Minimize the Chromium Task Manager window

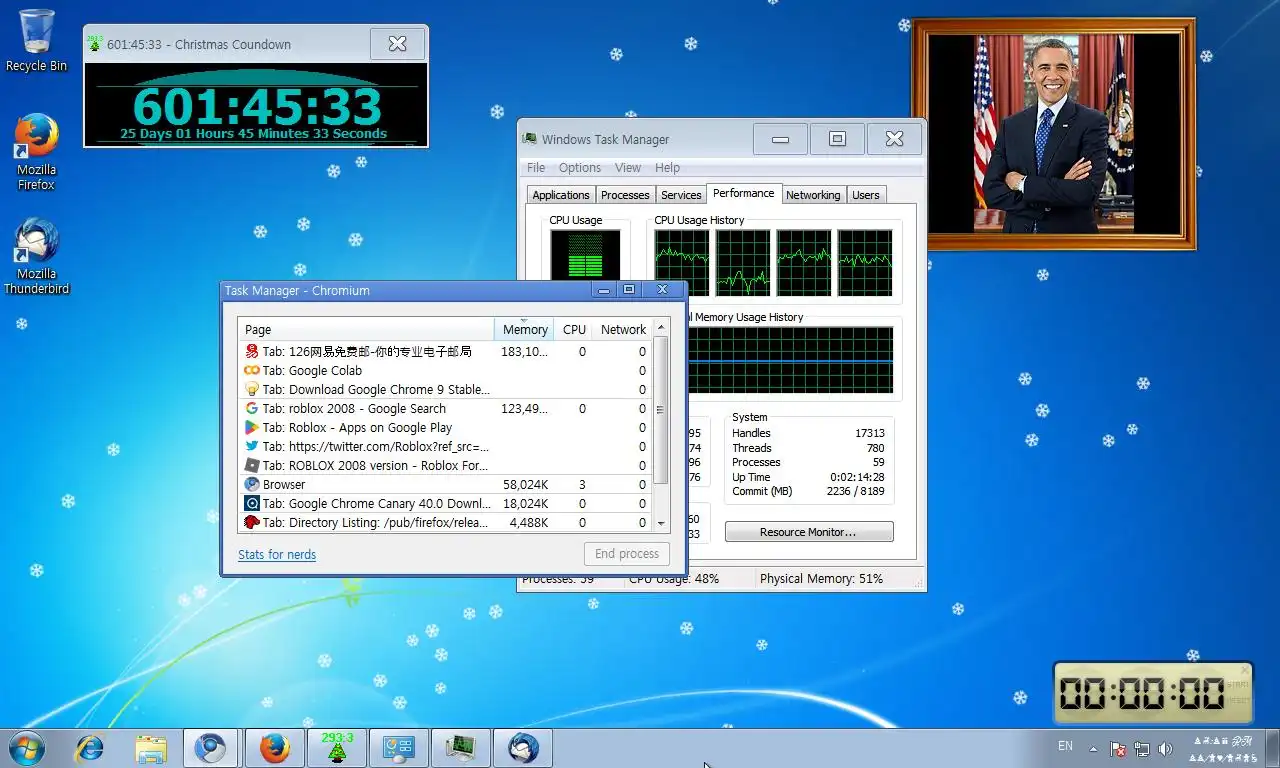tap(602, 290)
